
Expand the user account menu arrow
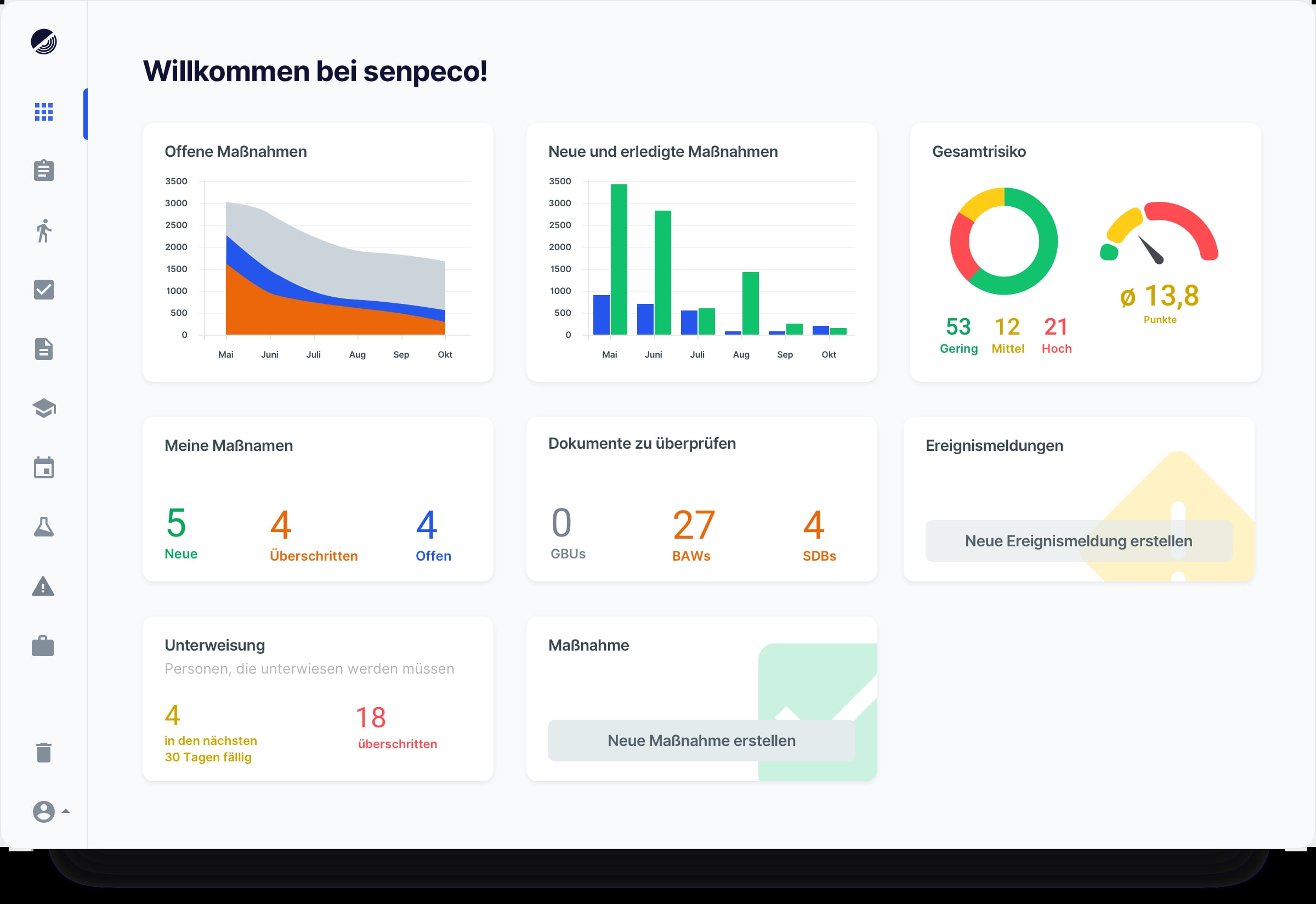[66, 811]
